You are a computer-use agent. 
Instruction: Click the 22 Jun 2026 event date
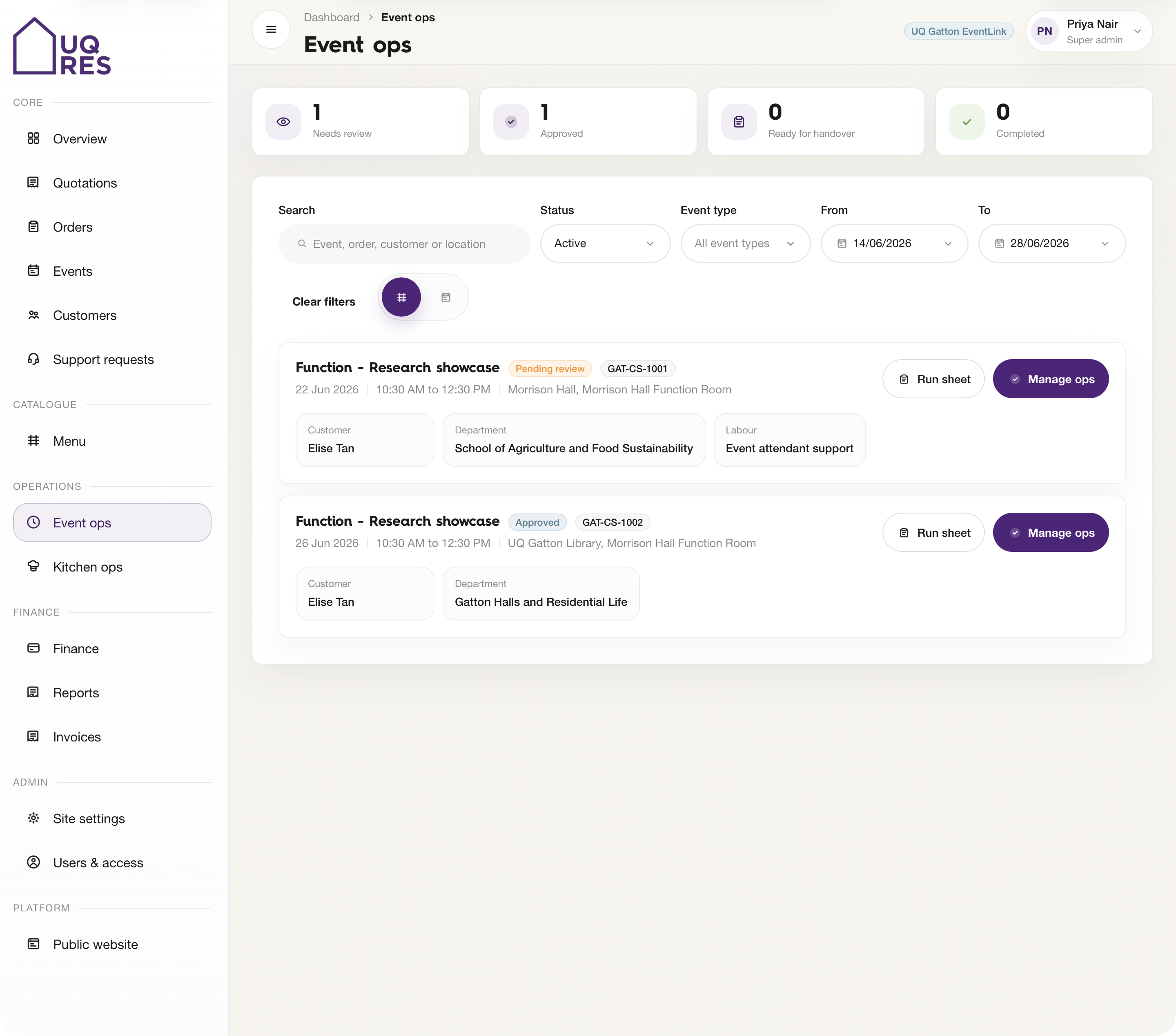pos(327,390)
